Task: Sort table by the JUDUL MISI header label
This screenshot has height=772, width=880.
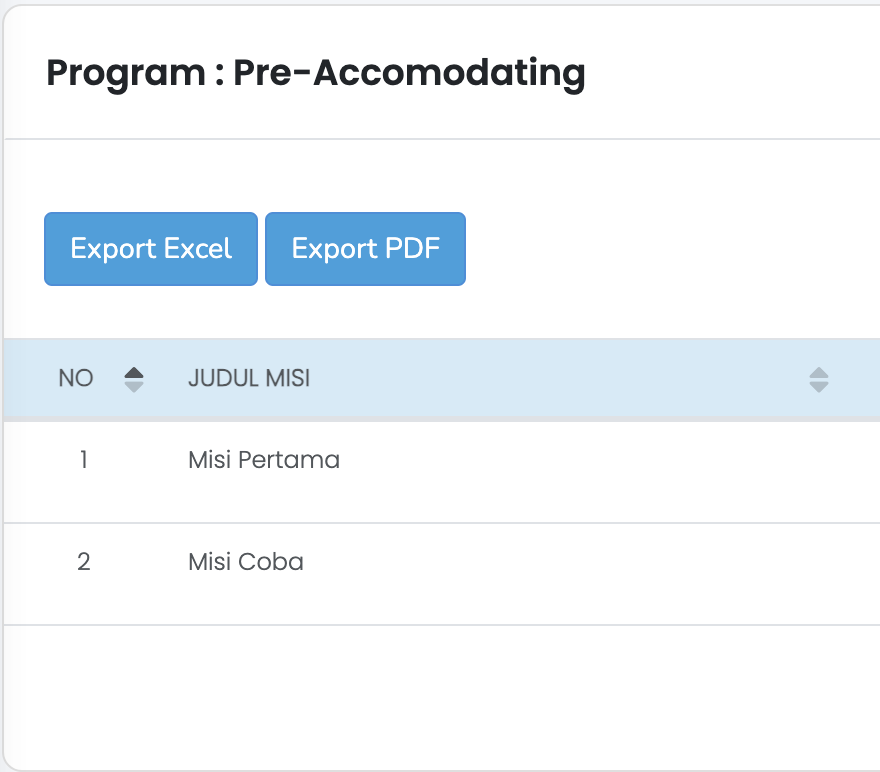Action: (249, 379)
